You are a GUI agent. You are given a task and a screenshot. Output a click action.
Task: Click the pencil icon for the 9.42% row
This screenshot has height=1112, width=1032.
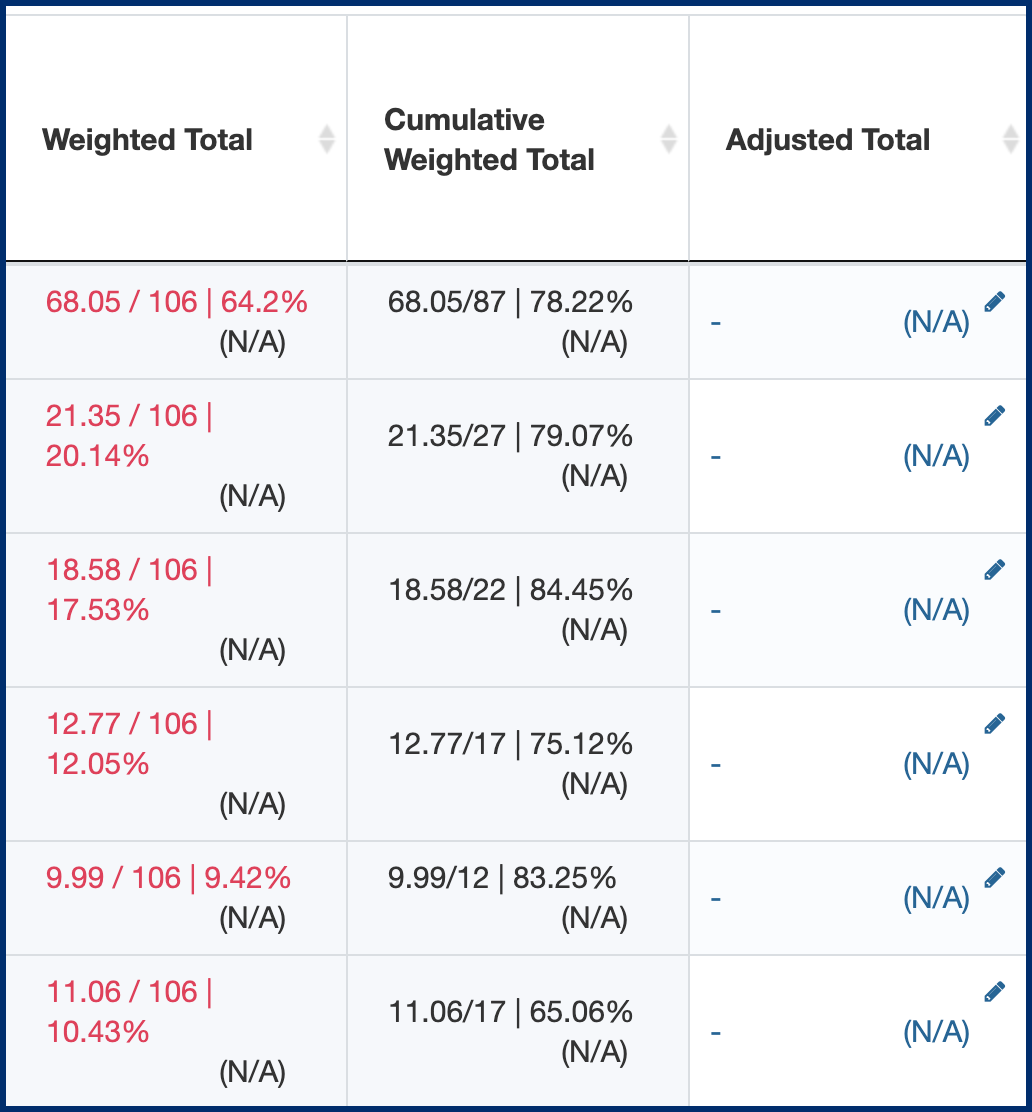click(995, 875)
